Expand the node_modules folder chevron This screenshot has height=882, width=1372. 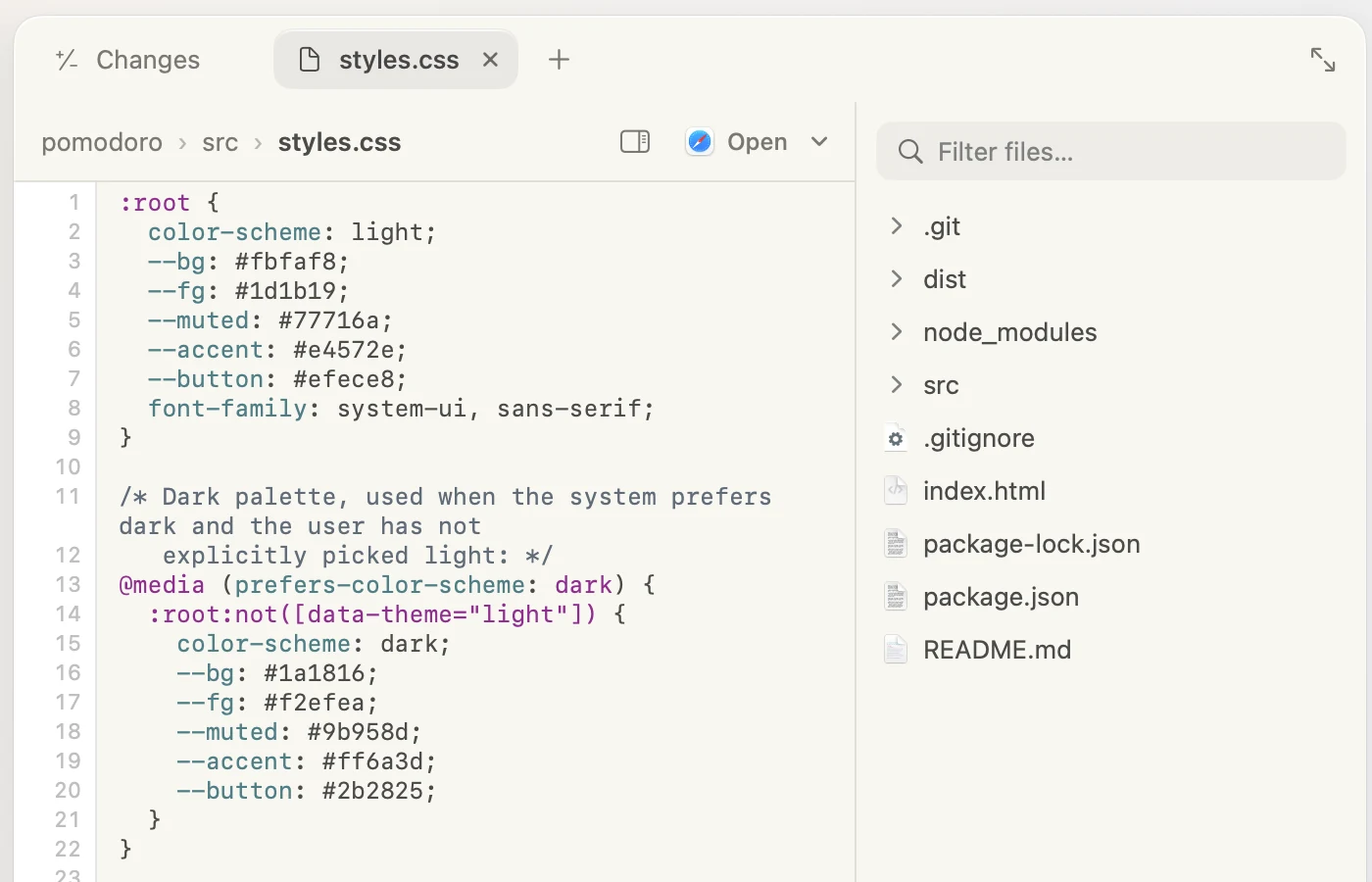[x=896, y=332]
